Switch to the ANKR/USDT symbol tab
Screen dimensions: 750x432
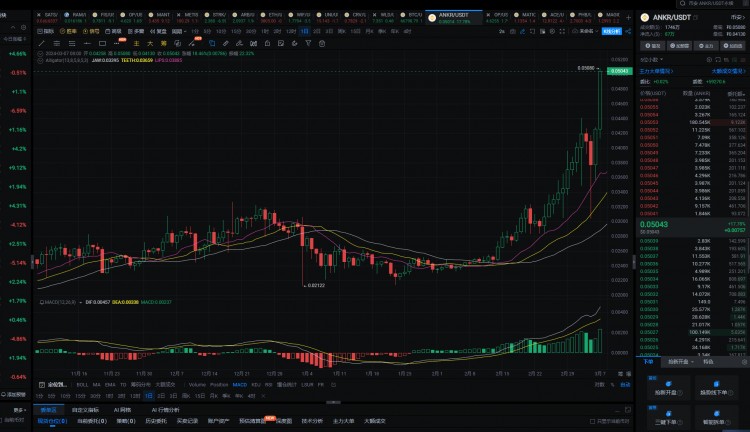pos(453,17)
